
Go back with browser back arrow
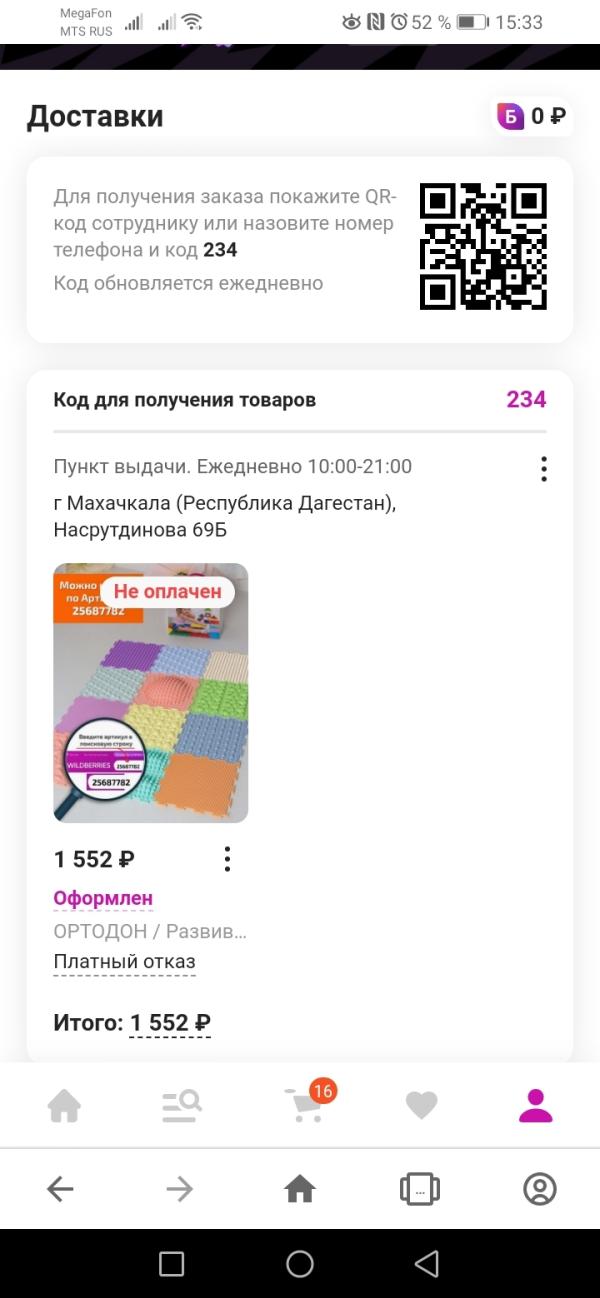pos(60,1188)
